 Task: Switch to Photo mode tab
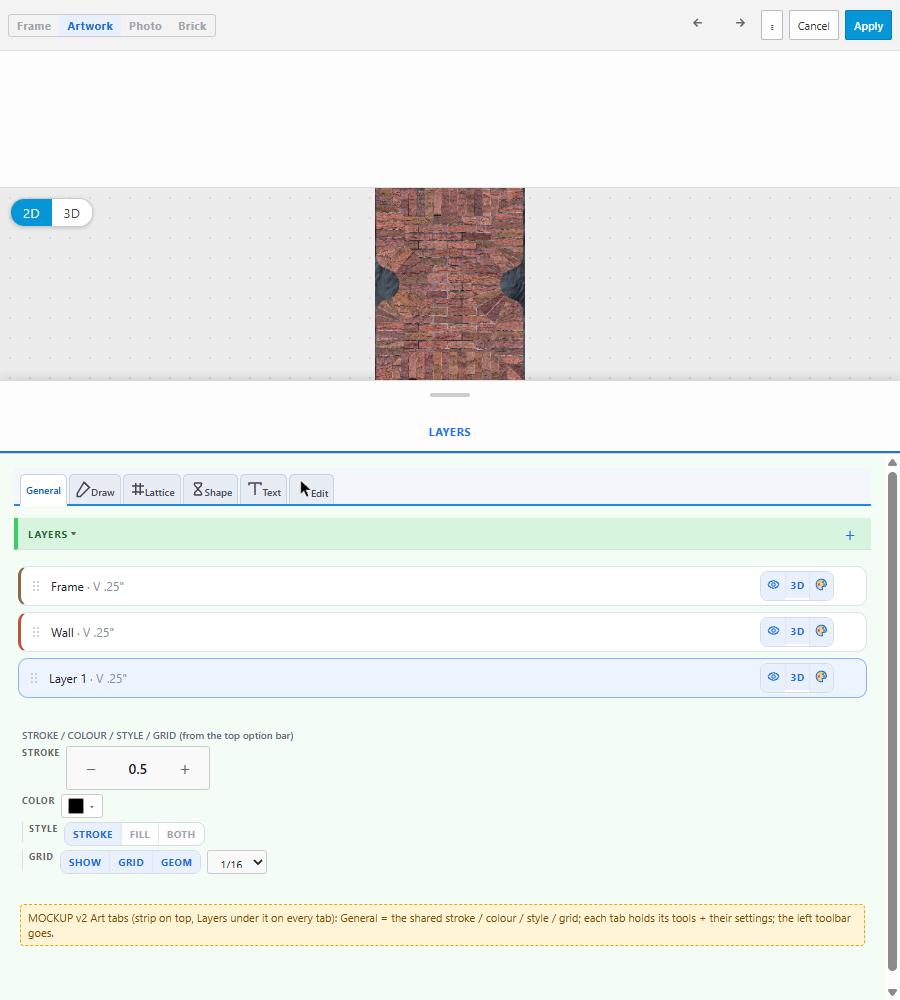[145, 26]
